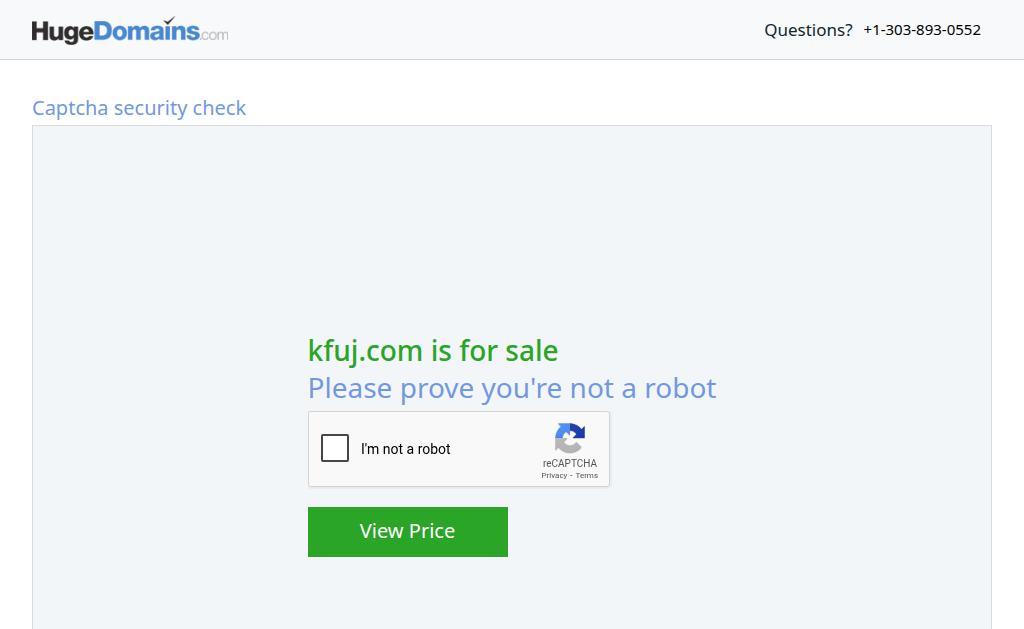1024x629 pixels.
Task: Click the green View Price button
Action: pyautogui.click(x=408, y=532)
